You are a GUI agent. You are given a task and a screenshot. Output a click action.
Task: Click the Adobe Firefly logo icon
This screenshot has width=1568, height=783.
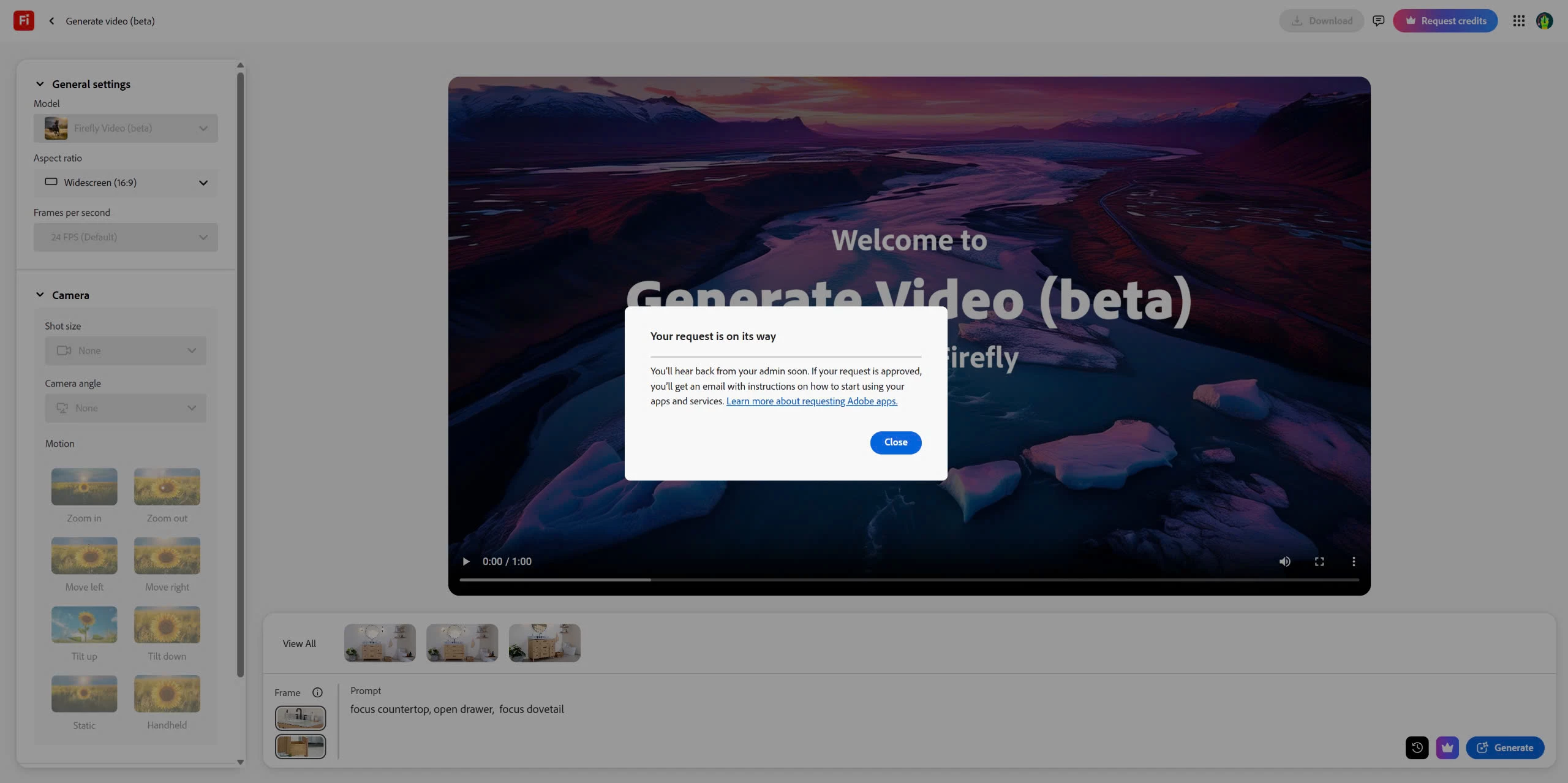23,21
